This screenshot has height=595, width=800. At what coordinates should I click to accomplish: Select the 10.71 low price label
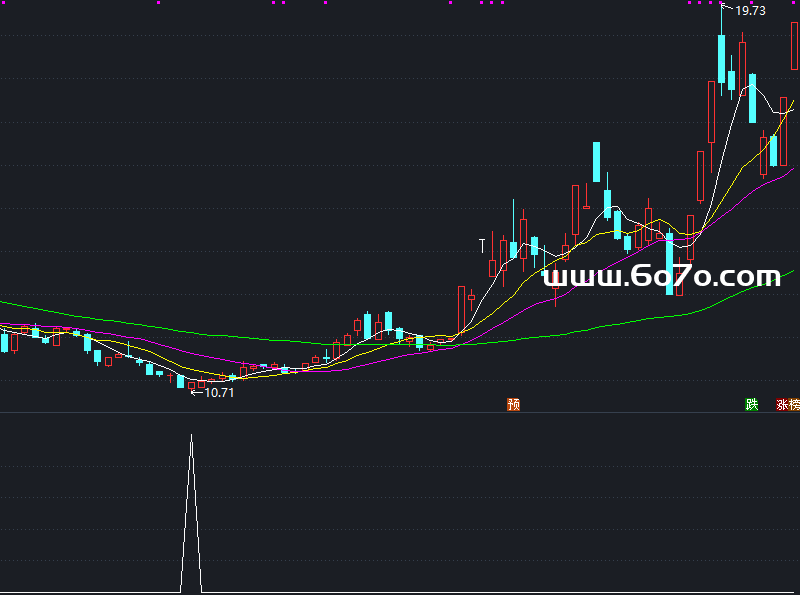[x=219, y=393]
